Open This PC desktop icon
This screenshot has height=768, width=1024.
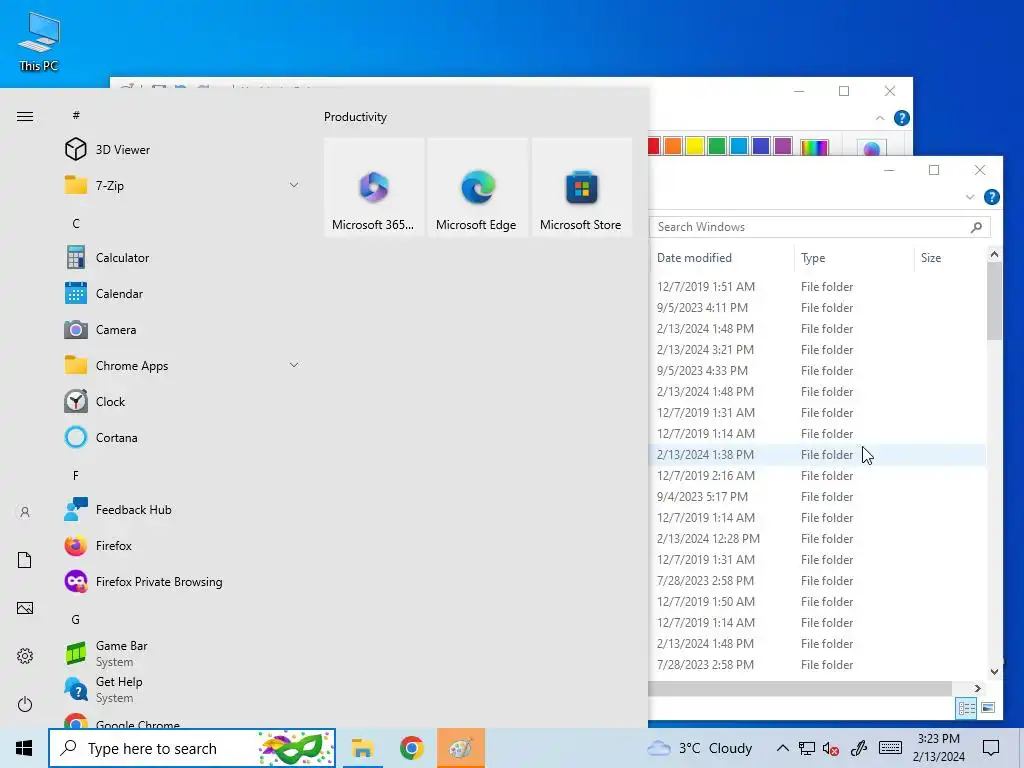pos(39,41)
